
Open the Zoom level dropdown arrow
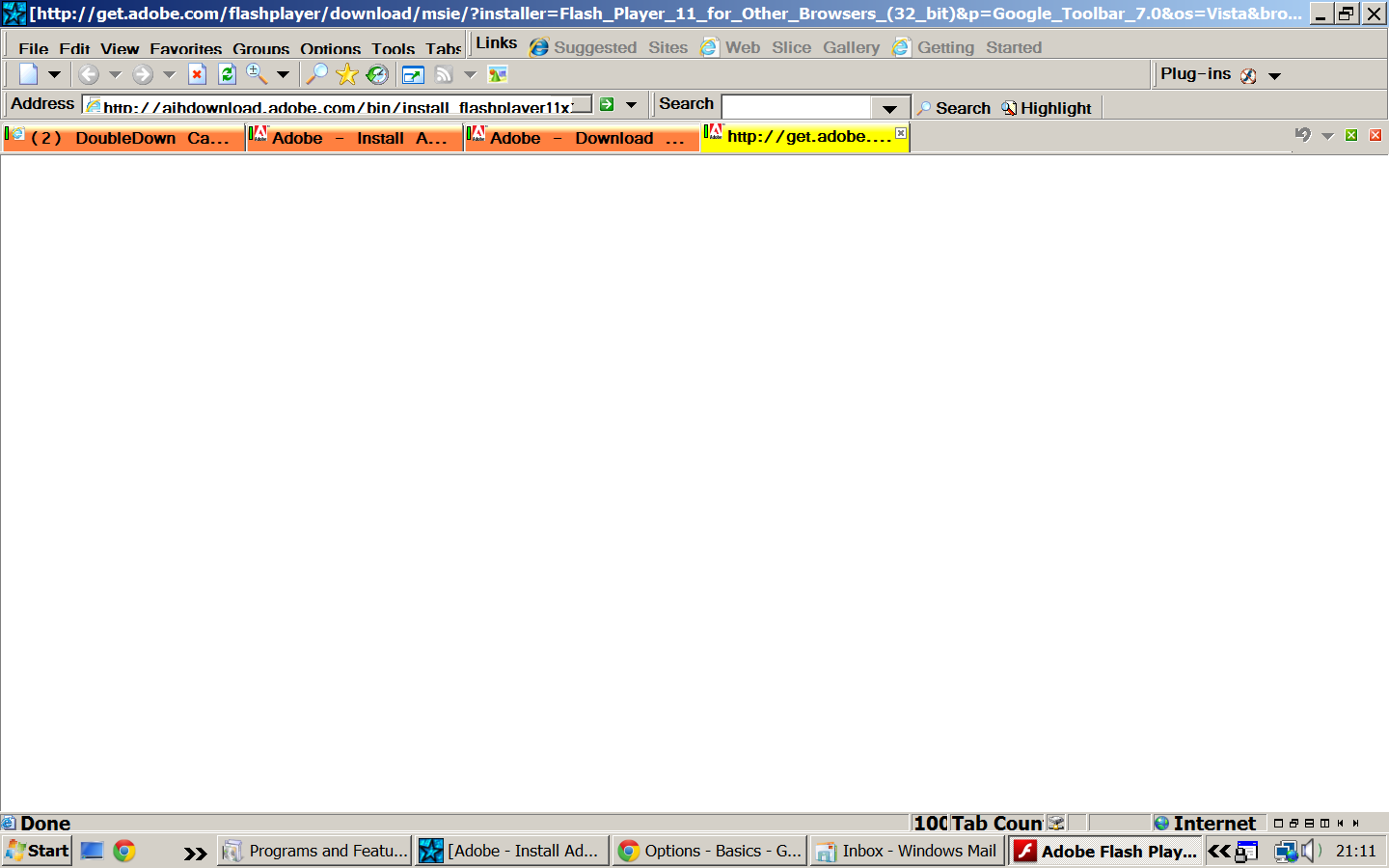tap(283, 74)
